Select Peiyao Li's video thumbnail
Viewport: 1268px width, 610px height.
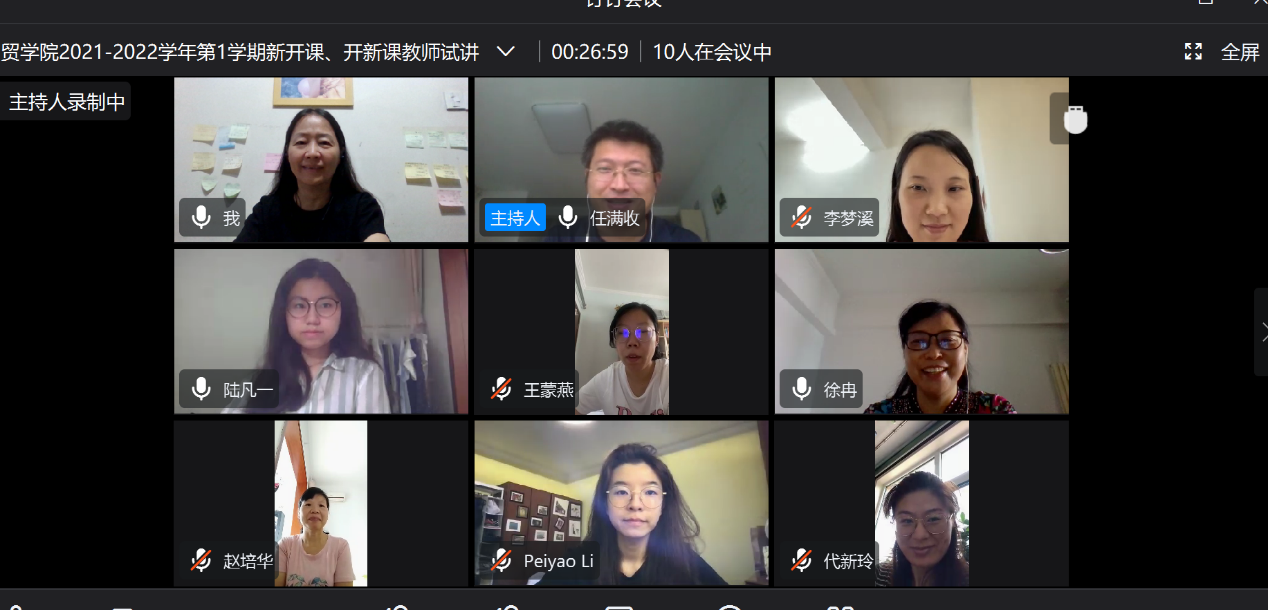(x=621, y=503)
